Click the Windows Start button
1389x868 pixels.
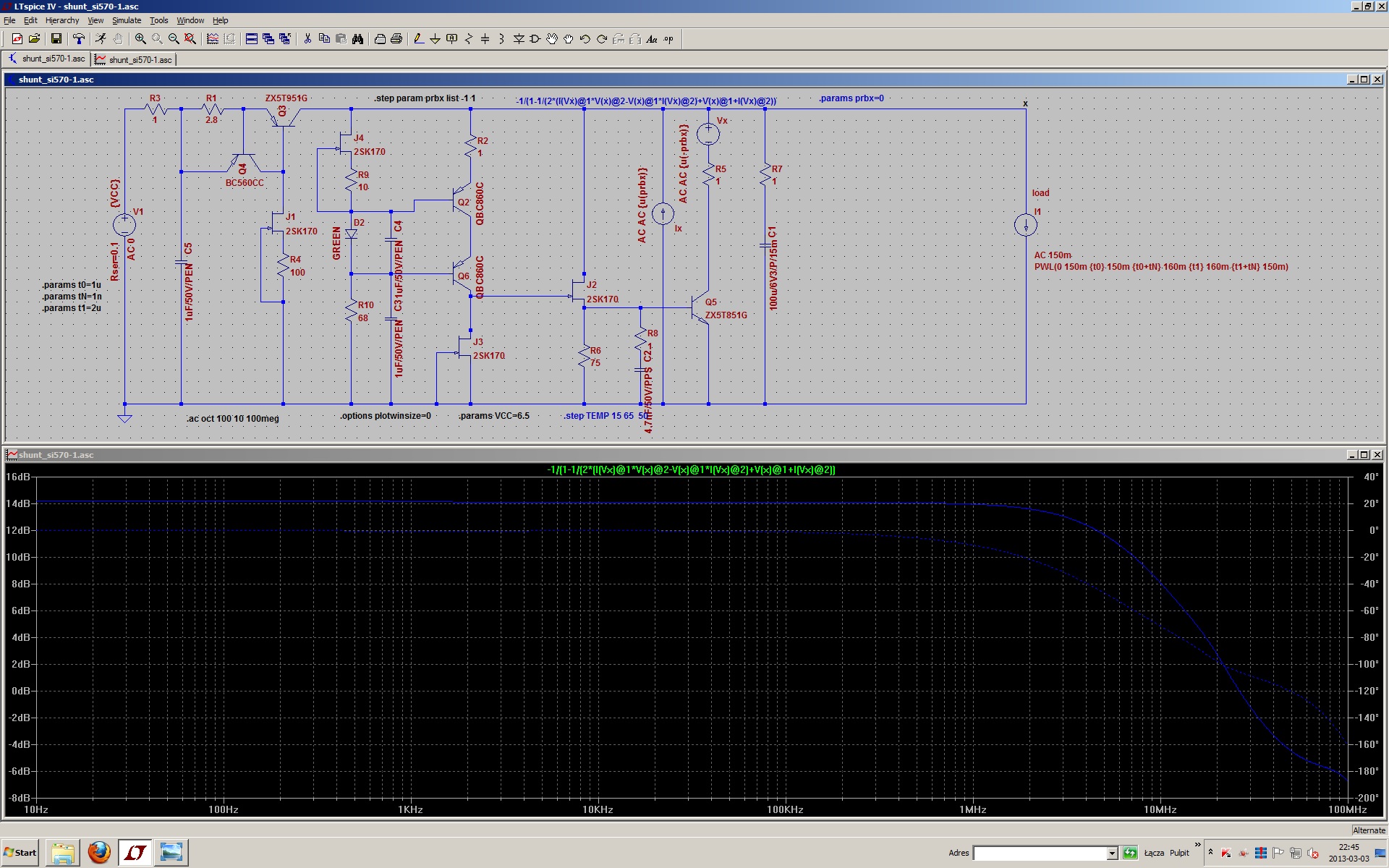[20, 853]
